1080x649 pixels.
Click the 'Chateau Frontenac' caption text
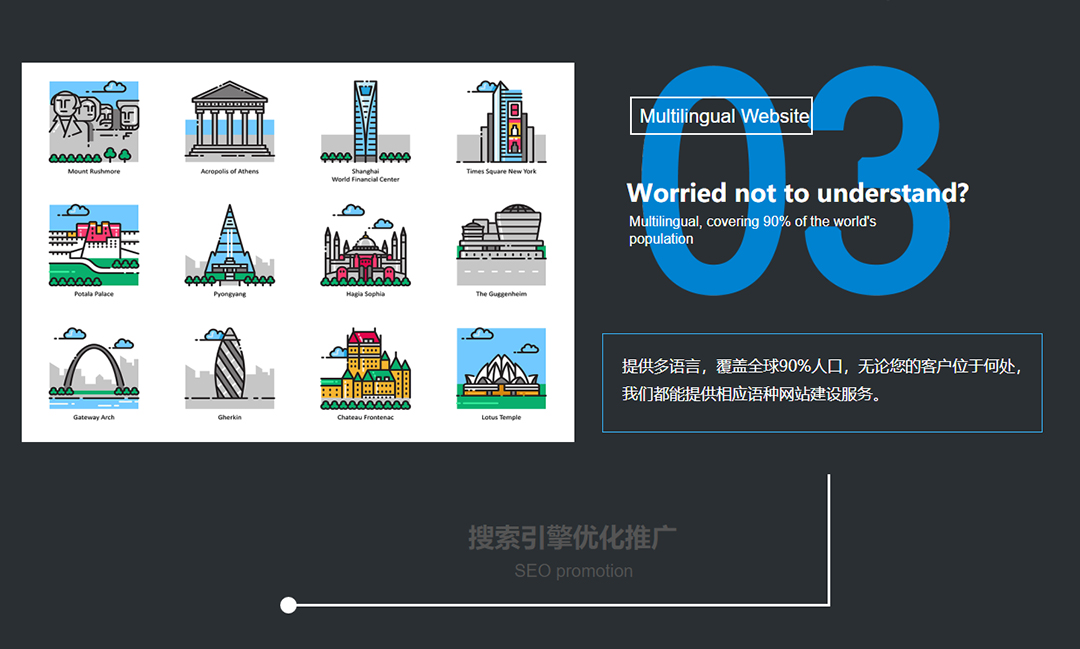[366, 418]
